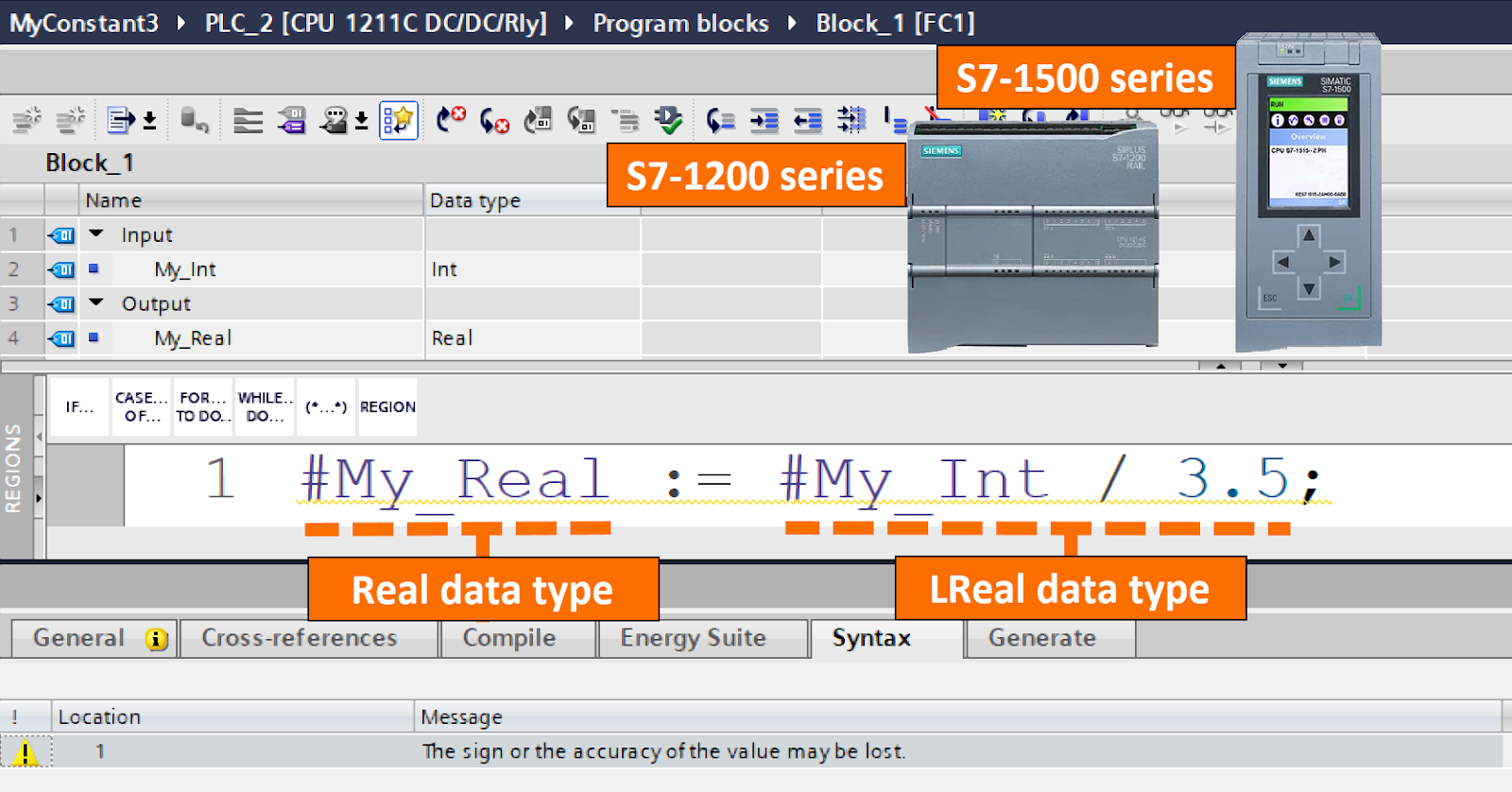Click the Int data type cell
This screenshot has height=792, width=1512.
click(x=532, y=269)
